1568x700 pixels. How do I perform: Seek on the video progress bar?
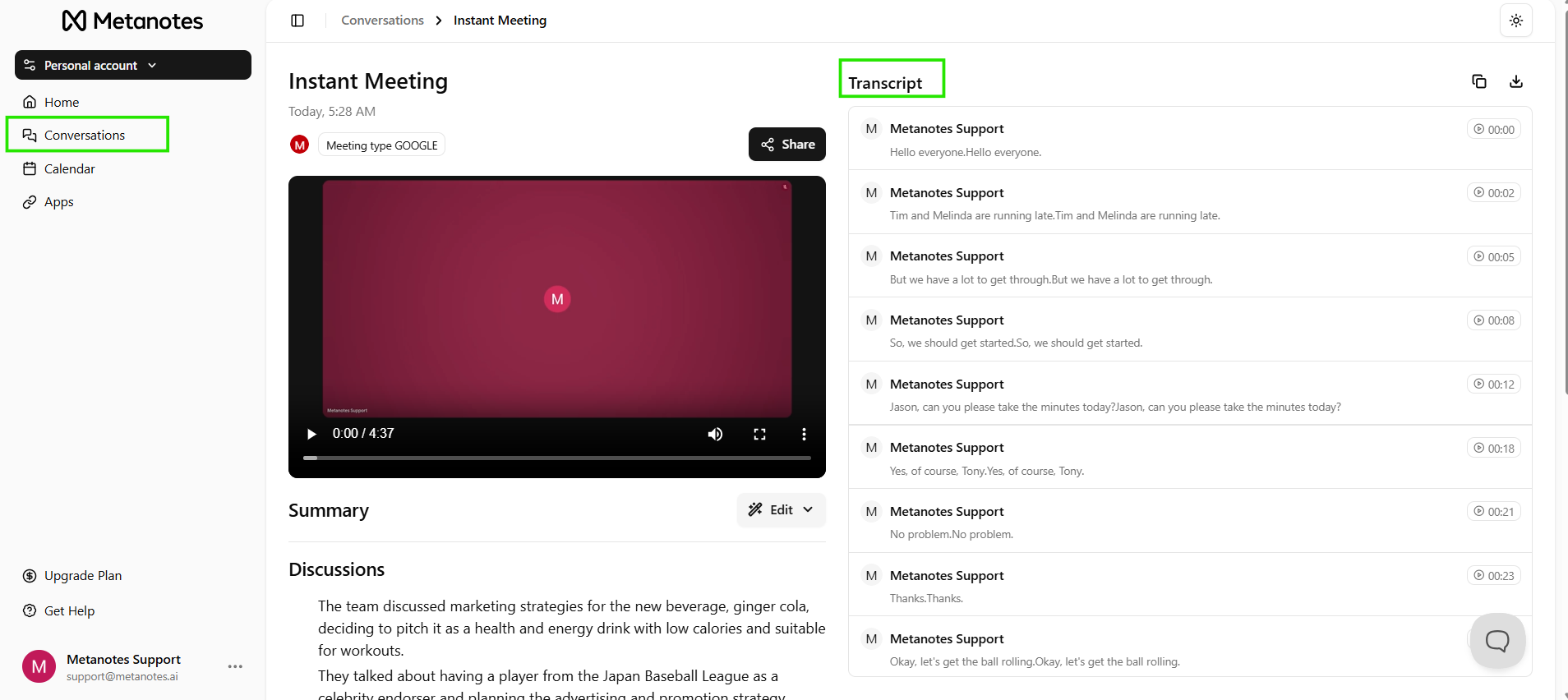click(556, 458)
